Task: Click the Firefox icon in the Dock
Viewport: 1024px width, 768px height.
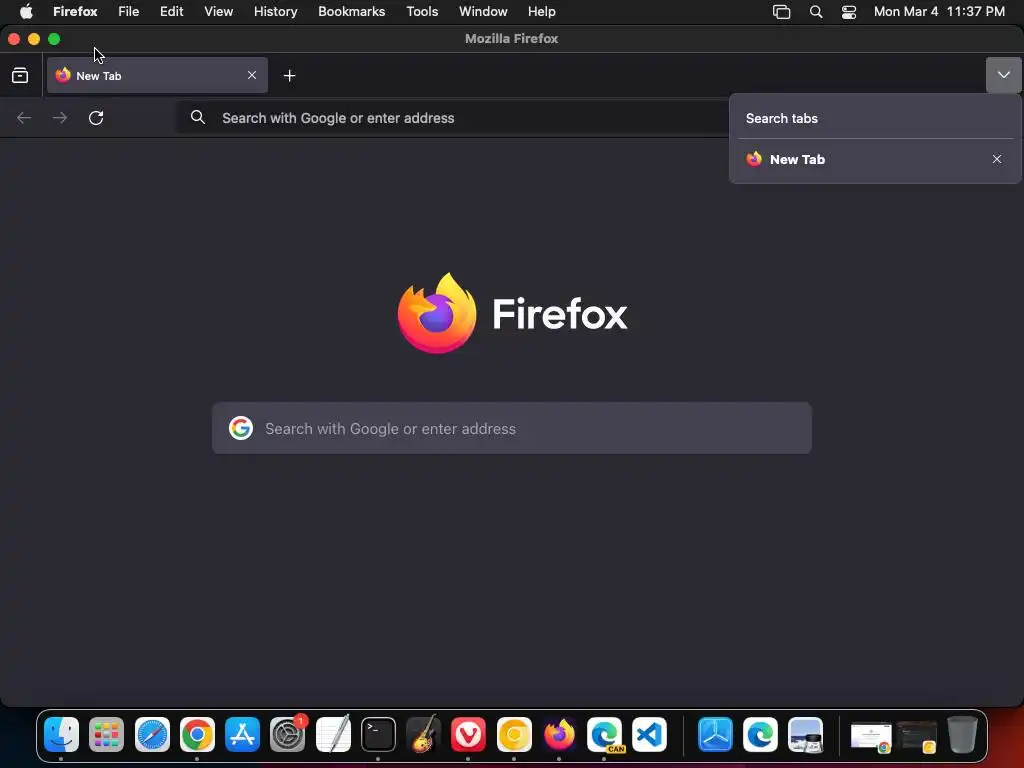Action: tap(559, 735)
